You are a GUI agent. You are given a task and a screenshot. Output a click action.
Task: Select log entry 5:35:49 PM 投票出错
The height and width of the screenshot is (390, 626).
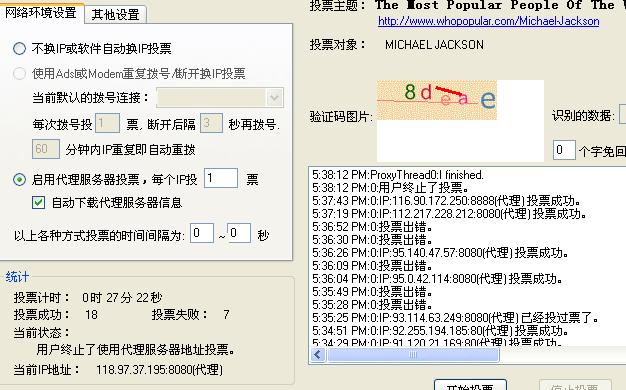click(x=372, y=292)
